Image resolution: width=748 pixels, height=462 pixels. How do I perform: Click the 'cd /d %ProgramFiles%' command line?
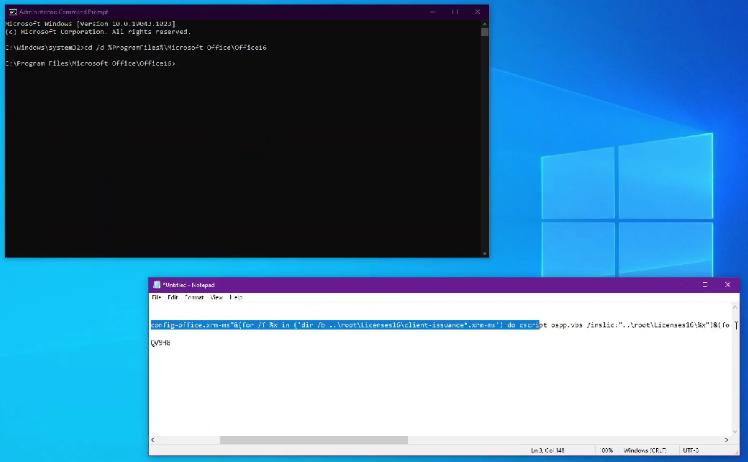coord(136,47)
